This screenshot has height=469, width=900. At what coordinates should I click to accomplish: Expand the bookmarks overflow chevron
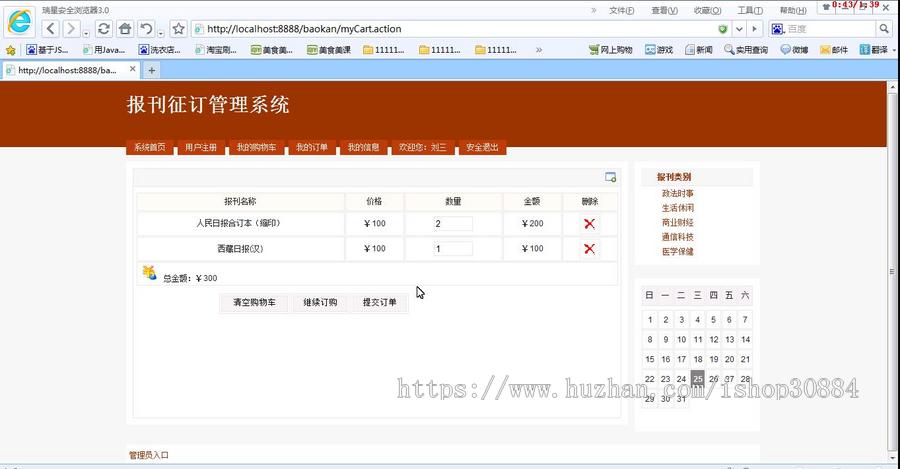[538, 50]
